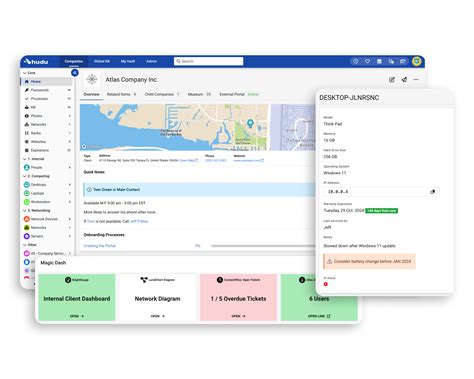This screenshot has height=379, width=474.
Task: Click the phone number link
Action: [x=216, y=161]
